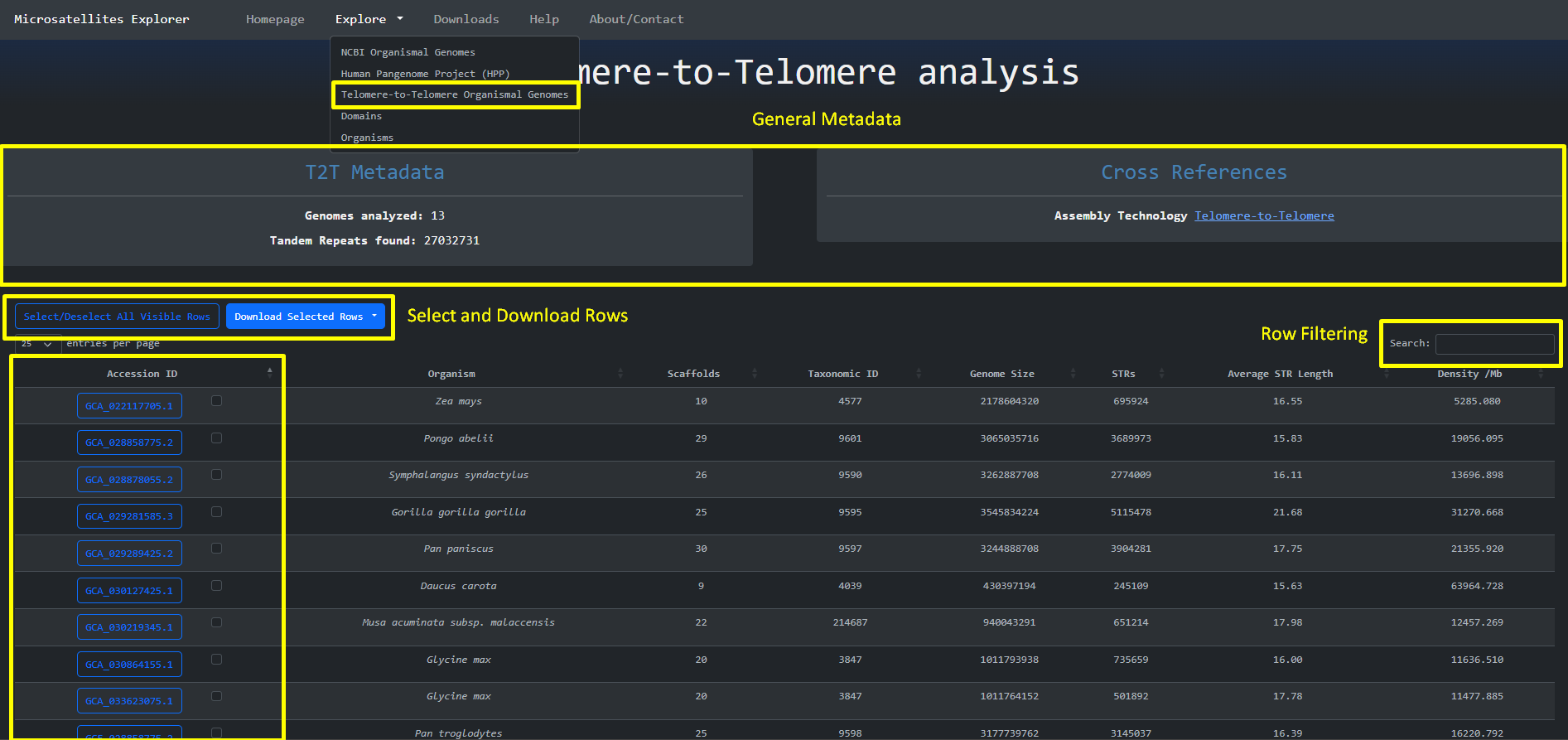Tick checkbox next to GCA_030127425.1
The height and width of the screenshot is (740, 1568).
coord(216,586)
